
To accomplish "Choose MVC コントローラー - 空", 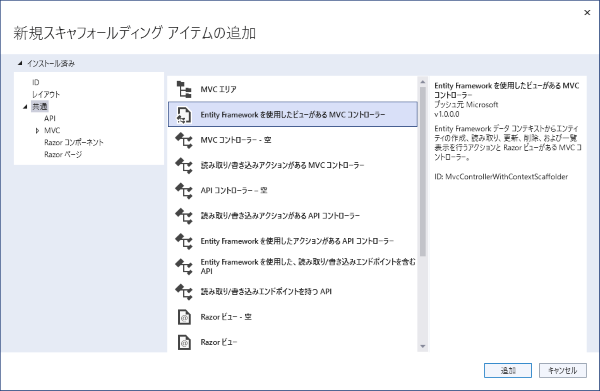I will tap(293, 140).
